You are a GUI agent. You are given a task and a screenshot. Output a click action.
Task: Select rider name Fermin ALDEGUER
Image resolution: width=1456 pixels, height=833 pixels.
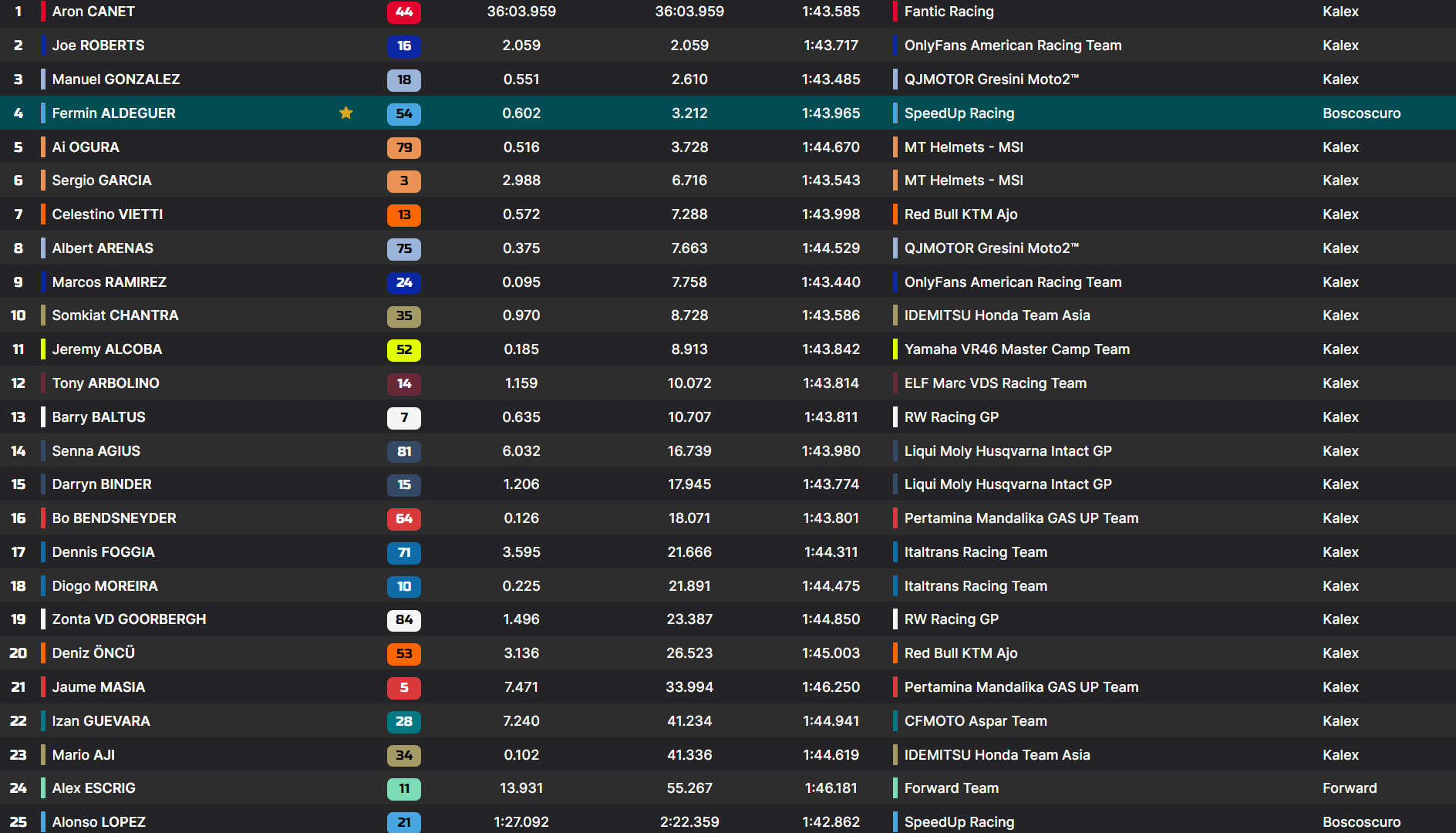point(113,113)
